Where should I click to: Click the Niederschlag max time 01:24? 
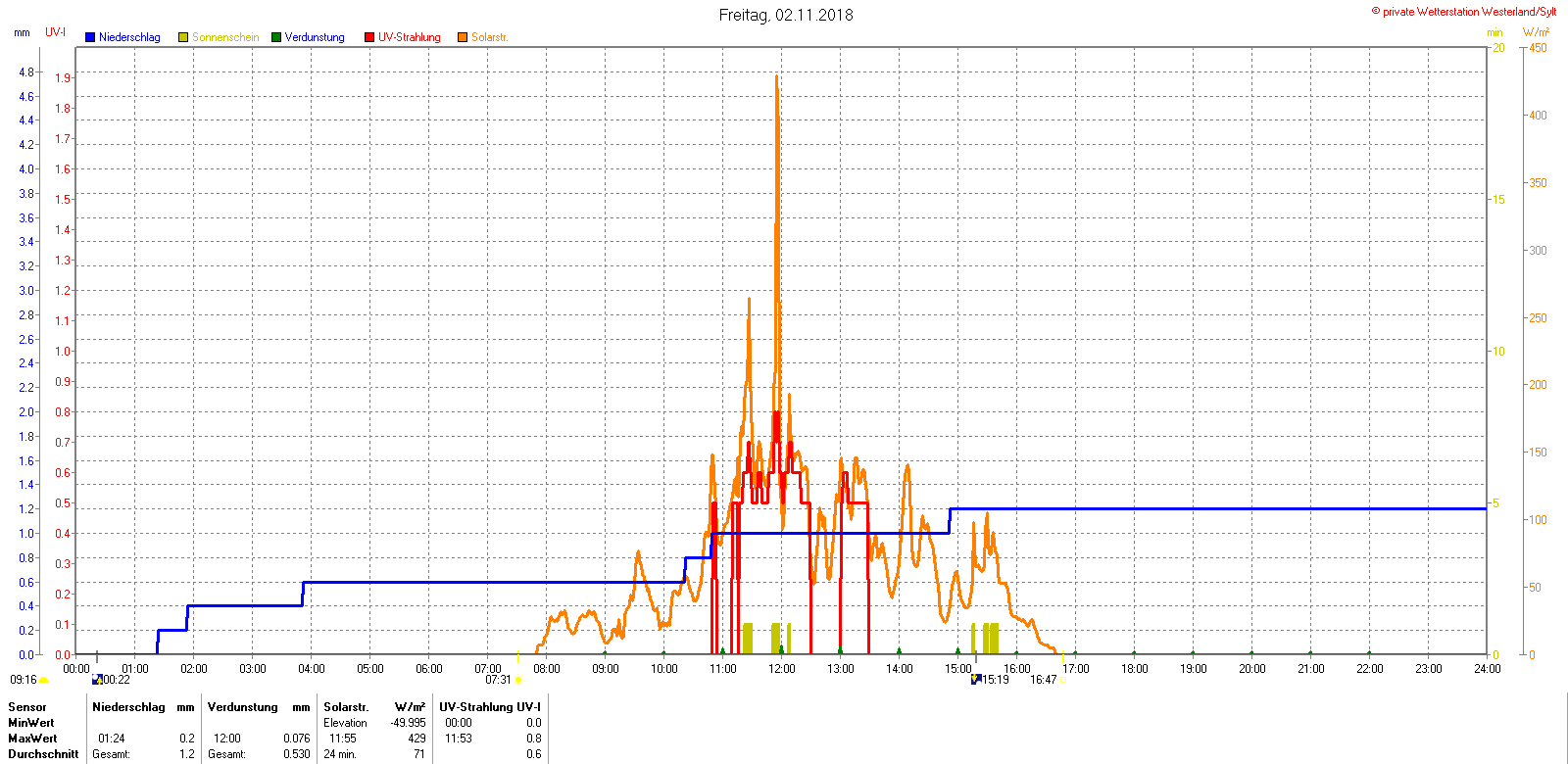(x=112, y=739)
